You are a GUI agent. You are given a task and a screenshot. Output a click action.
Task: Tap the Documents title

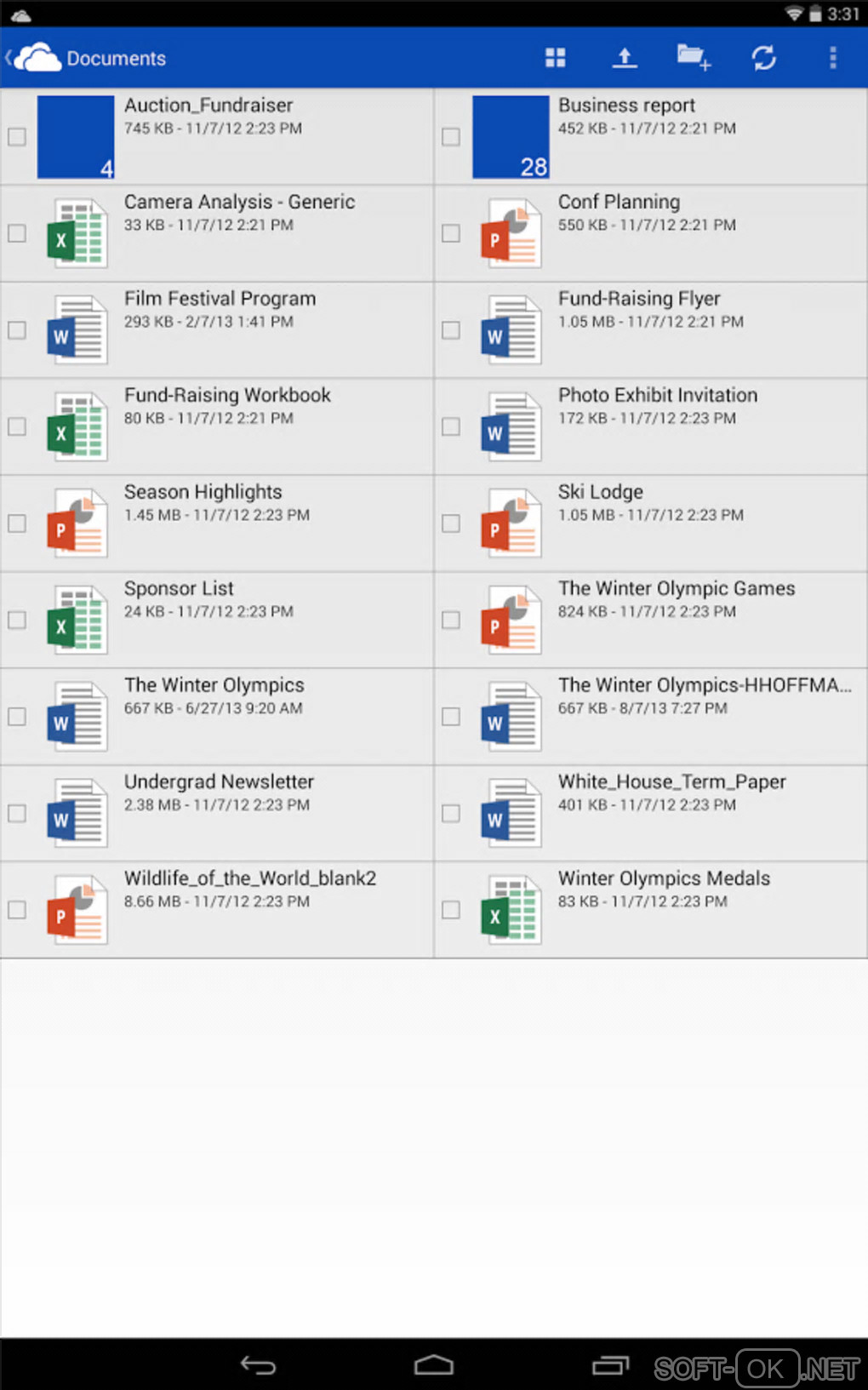click(x=117, y=59)
